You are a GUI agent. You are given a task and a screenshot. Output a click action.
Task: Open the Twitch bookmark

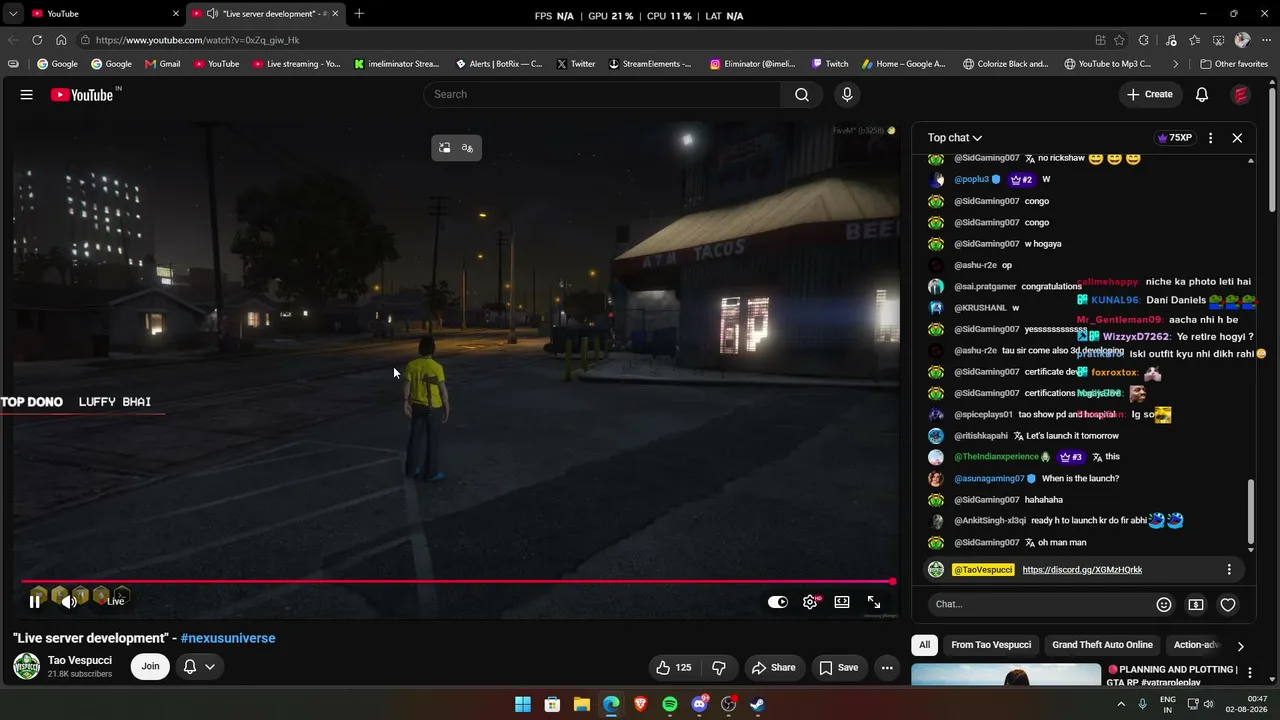(x=829, y=64)
